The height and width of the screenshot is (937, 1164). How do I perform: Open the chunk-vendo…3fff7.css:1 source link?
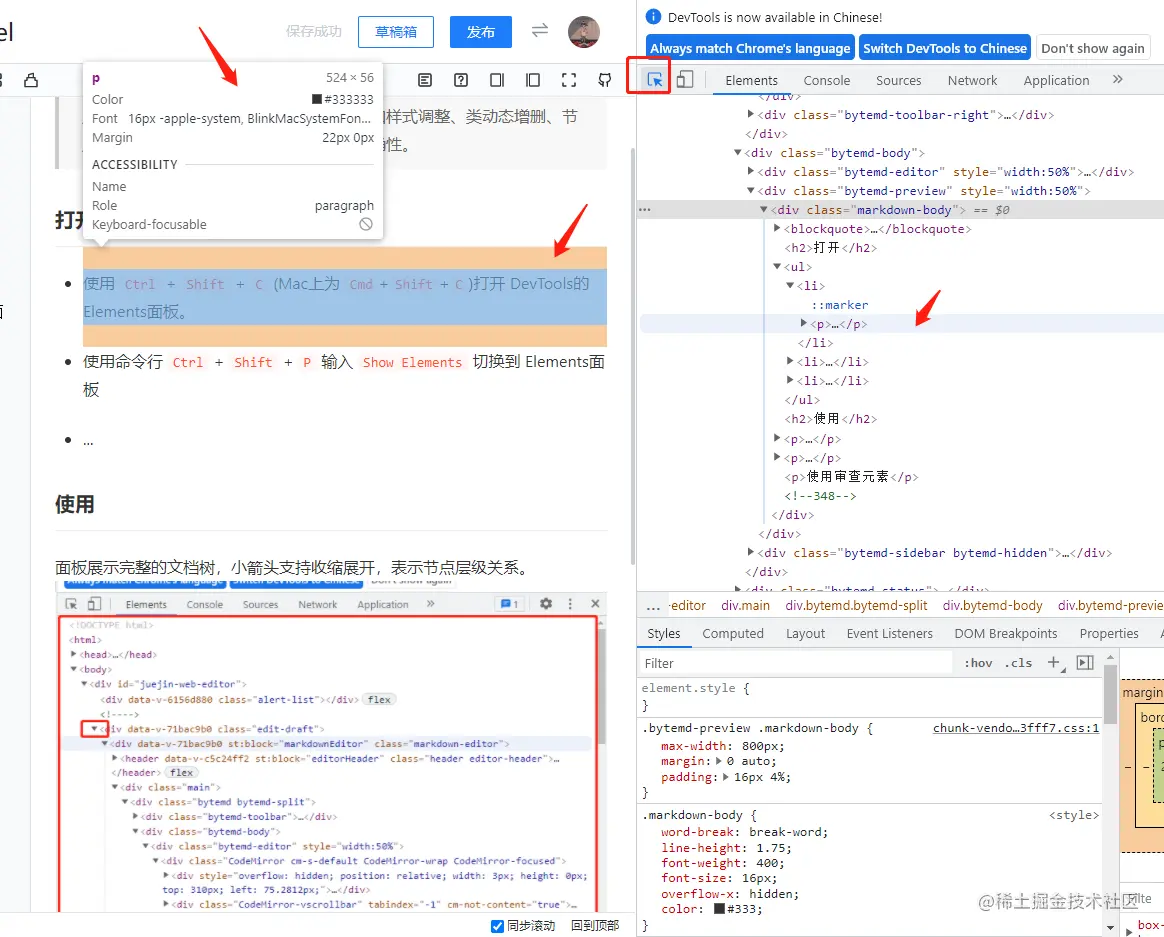[1016, 728]
